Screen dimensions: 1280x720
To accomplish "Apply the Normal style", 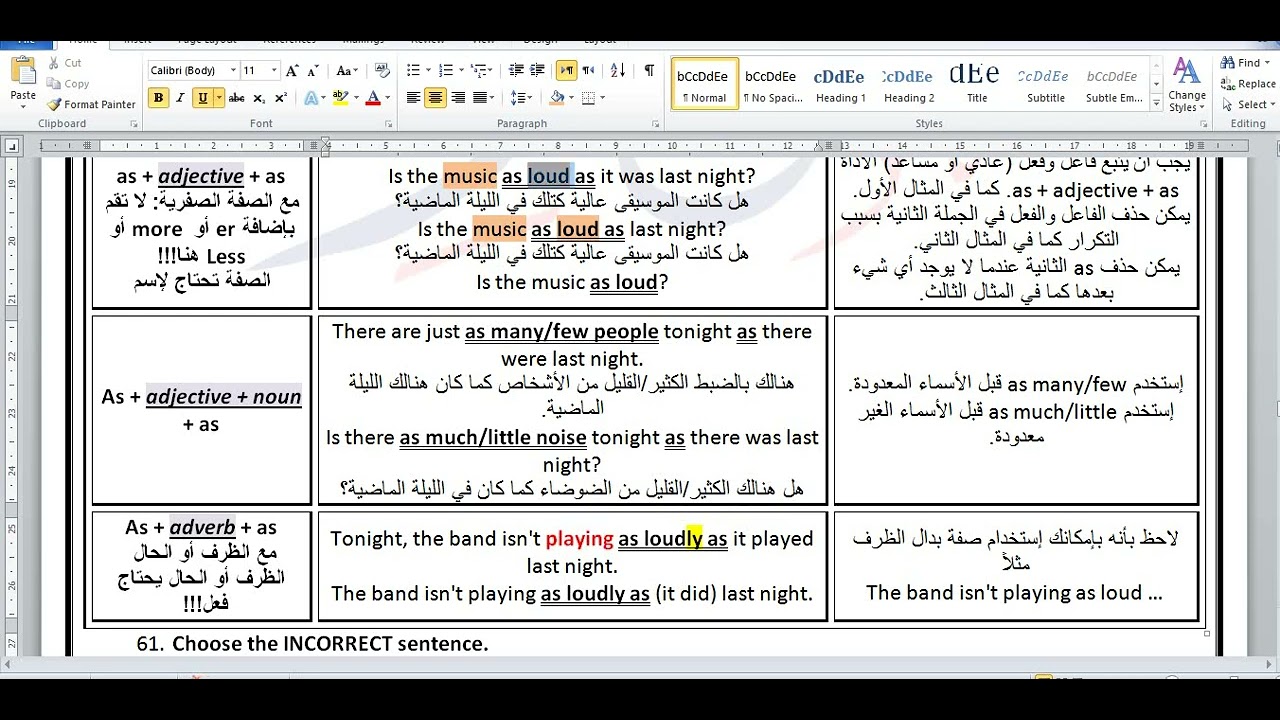I will point(703,84).
